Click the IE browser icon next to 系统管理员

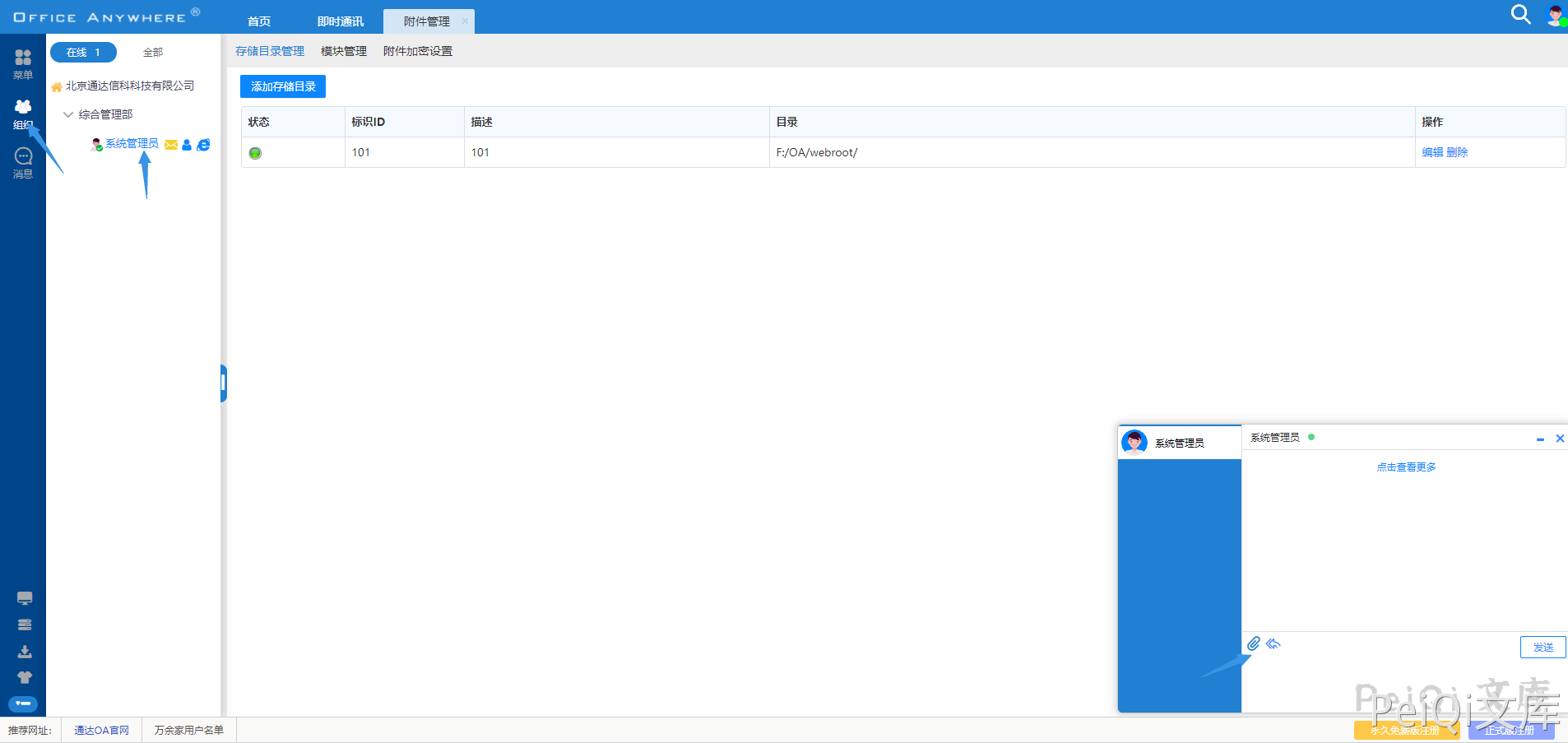pos(203,145)
